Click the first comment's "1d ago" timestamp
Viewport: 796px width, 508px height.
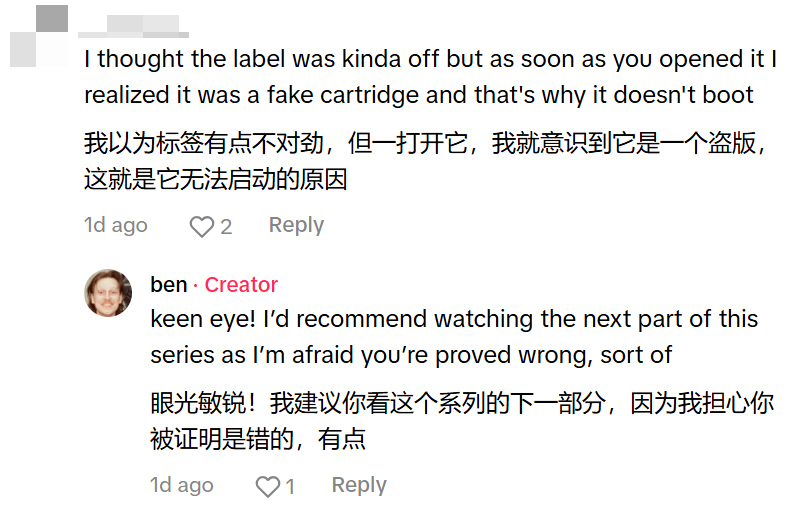coord(115,225)
